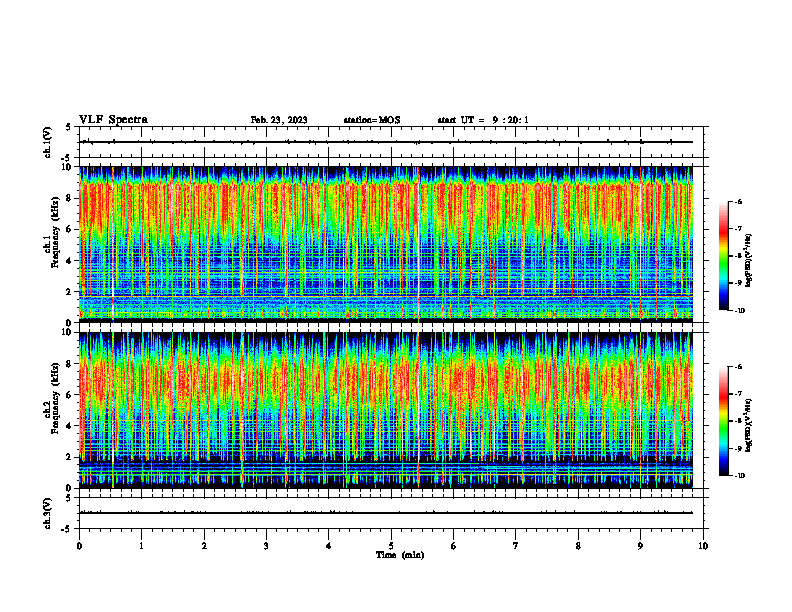Viewport: 792px width, 612px height.
Task: Click the ch.1 "Frequency (kHz)" axis label
Action: [x=55, y=232]
